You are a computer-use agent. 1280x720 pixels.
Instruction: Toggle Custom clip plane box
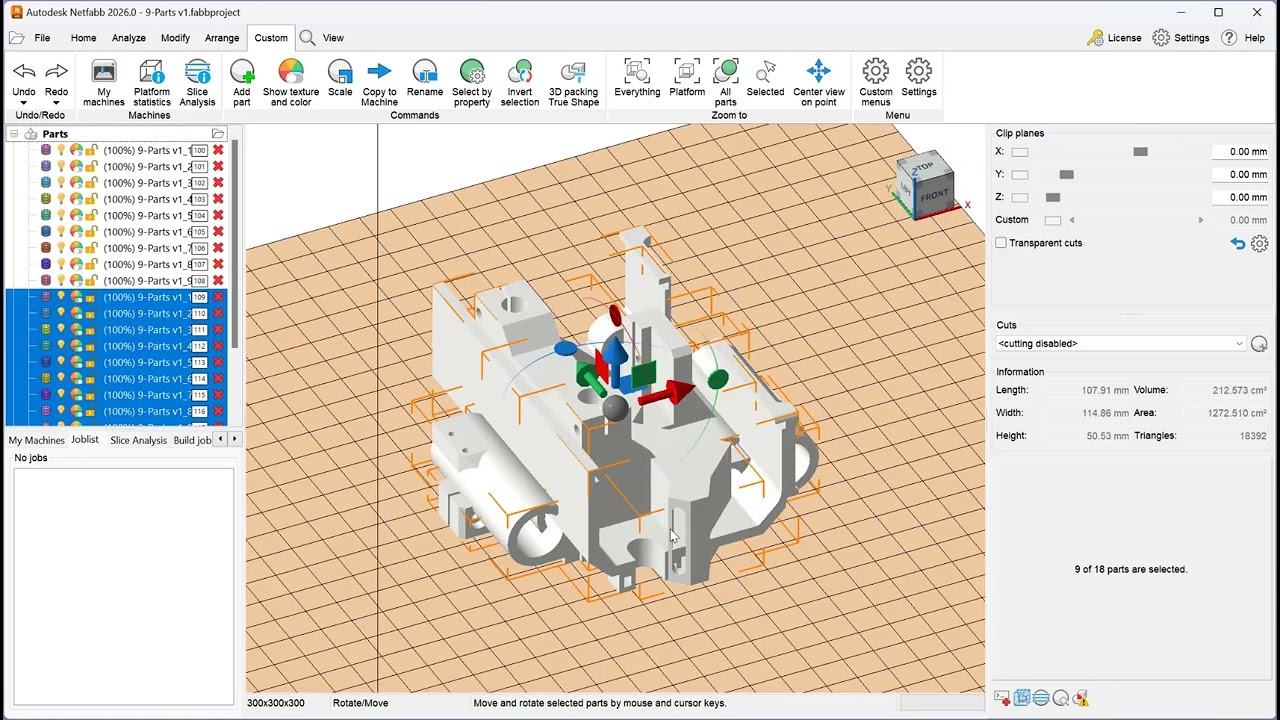(x=1053, y=220)
